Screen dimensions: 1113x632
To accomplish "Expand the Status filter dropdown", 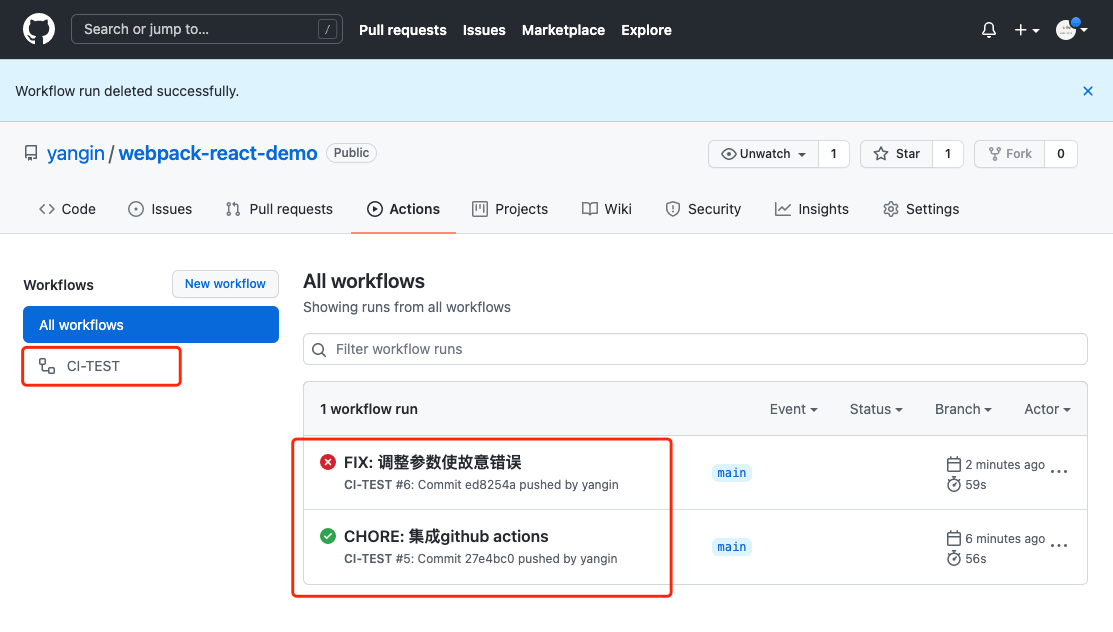I will coord(876,409).
